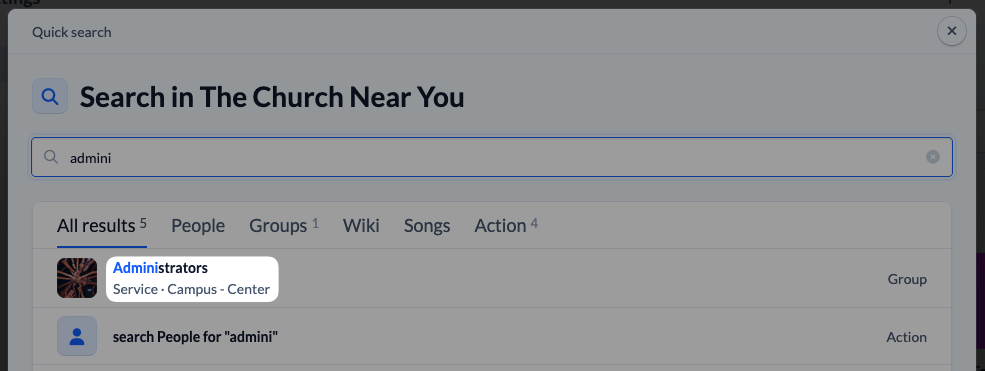This screenshot has width=985, height=371.
Task: Click the Group label on the Administrators row
Action: [x=907, y=279]
